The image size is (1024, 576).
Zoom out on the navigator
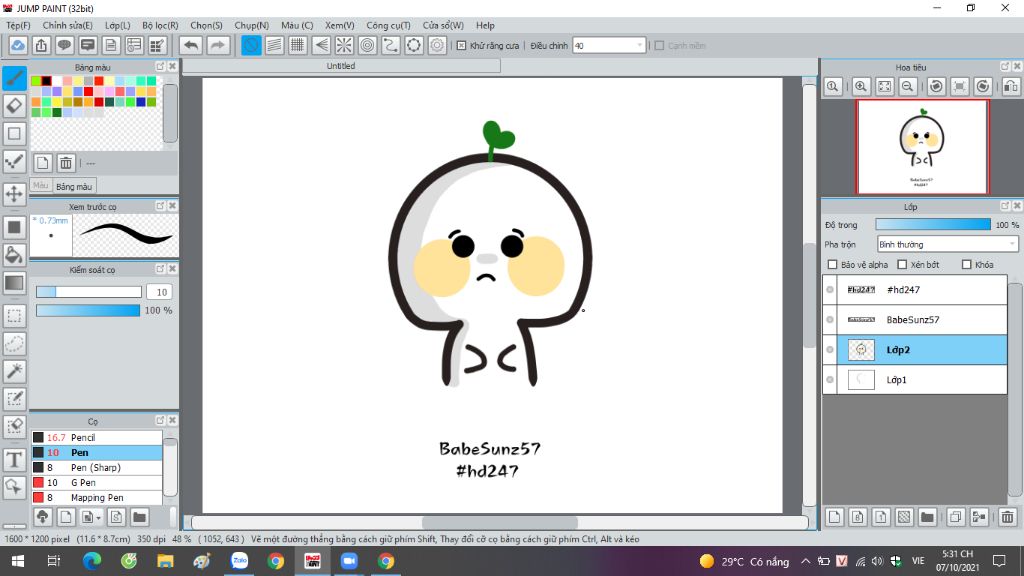(x=908, y=86)
